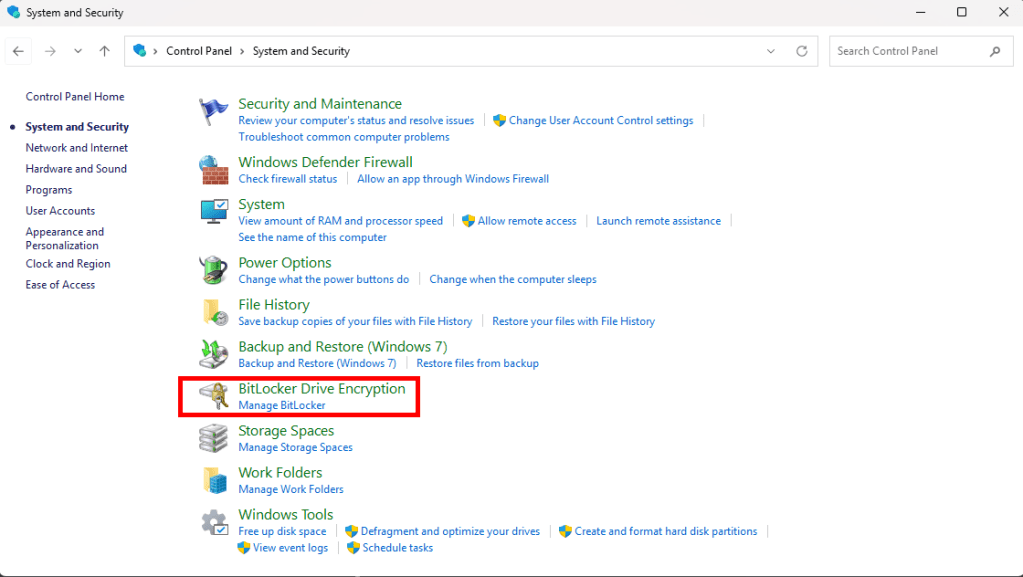See the name of this computer
Viewport: 1023px width, 577px height.
click(x=313, y=237)
